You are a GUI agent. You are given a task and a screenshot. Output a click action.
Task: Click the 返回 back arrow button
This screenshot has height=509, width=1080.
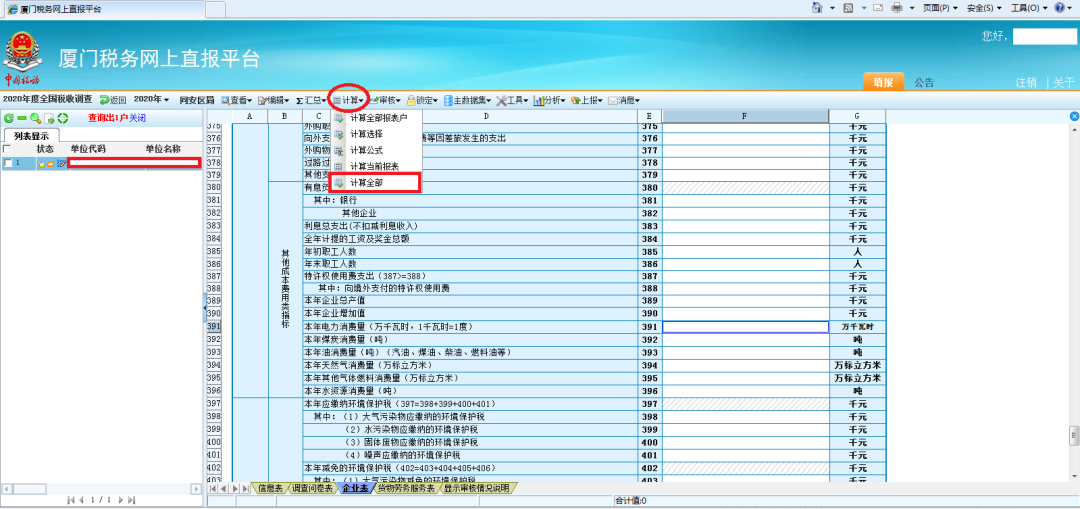click(114, 100)
